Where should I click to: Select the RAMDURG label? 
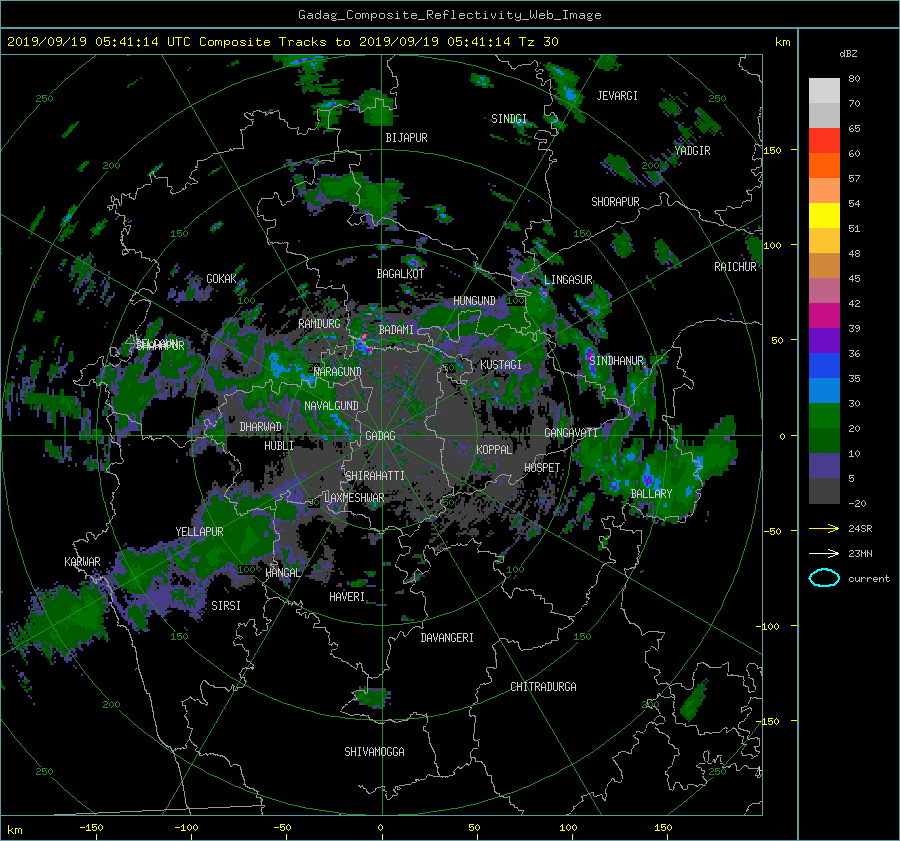[319, 324]
